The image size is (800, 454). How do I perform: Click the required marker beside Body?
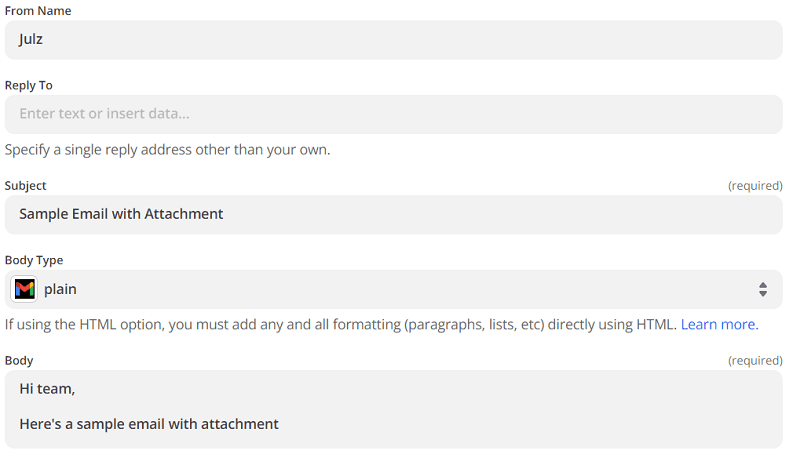click(754, 360)
